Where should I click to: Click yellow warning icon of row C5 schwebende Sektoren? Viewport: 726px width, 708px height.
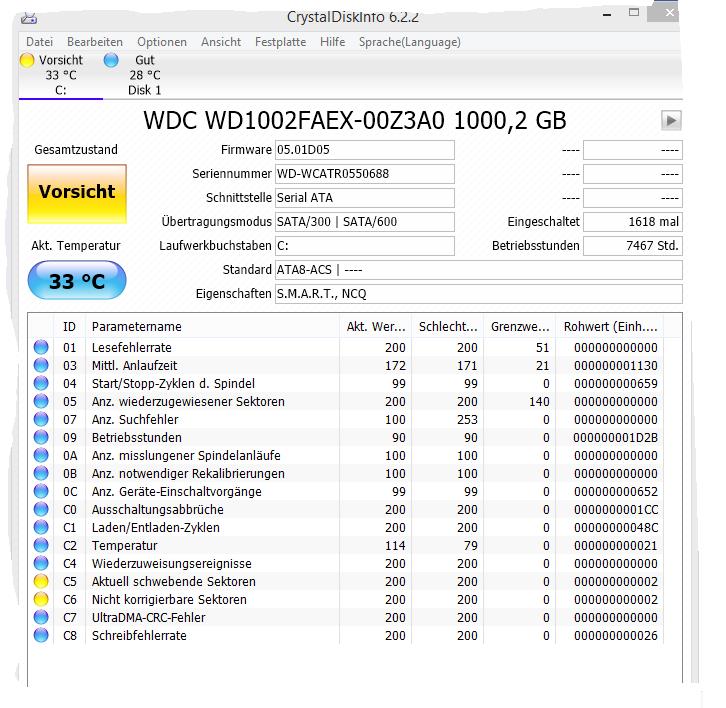pos(41,582)
